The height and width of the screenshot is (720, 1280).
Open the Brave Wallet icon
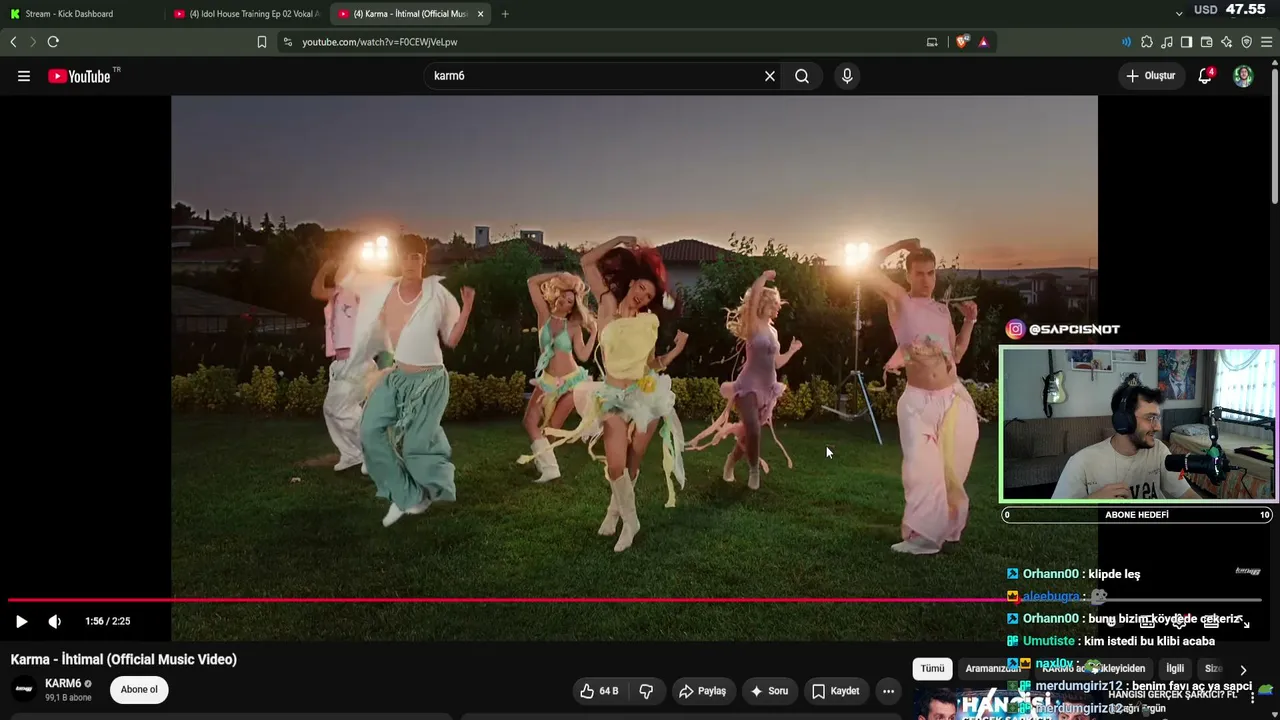point(1206,42)
